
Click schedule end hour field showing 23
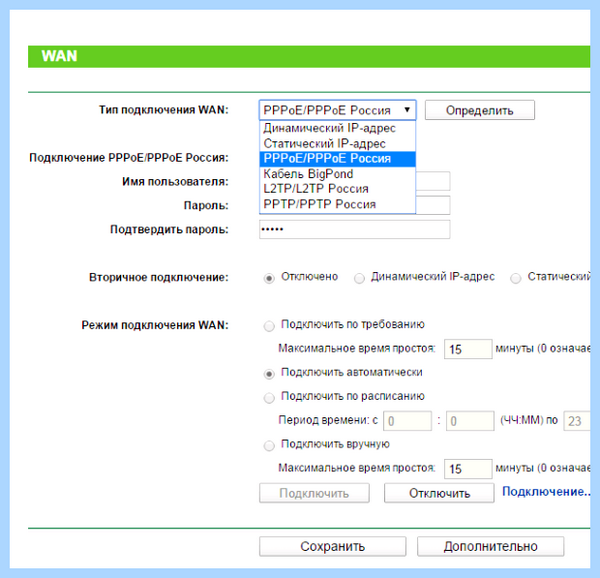tap(577, 421)
